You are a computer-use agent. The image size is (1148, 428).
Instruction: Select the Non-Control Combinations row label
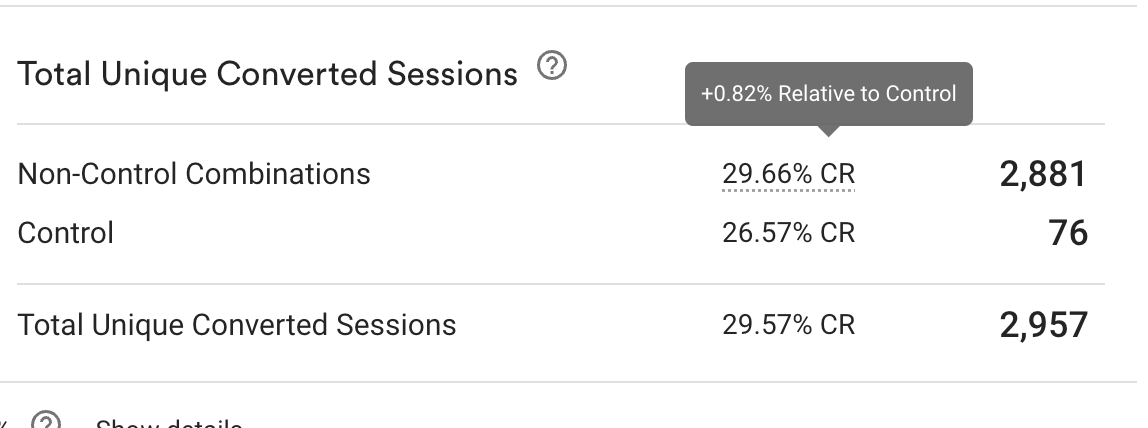click(194, 174)
